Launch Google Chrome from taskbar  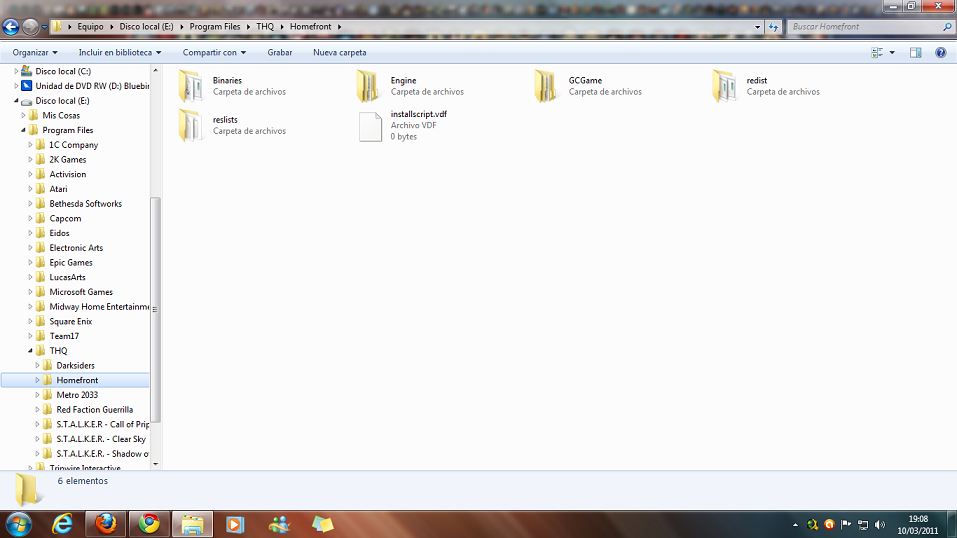point(149,525)
